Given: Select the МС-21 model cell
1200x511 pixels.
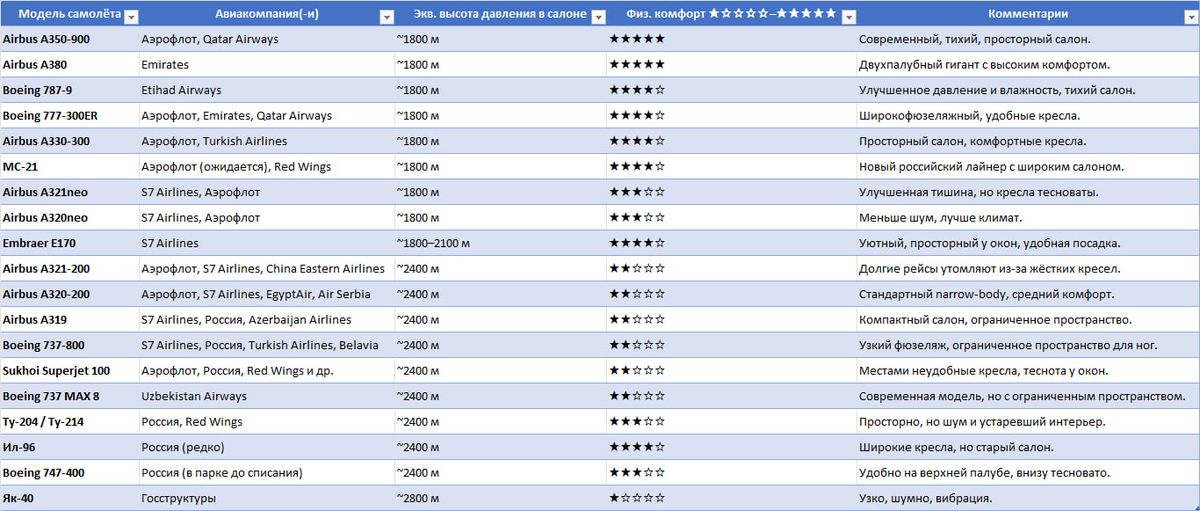Looking at the screenshot, I should [x=69, y=167].
